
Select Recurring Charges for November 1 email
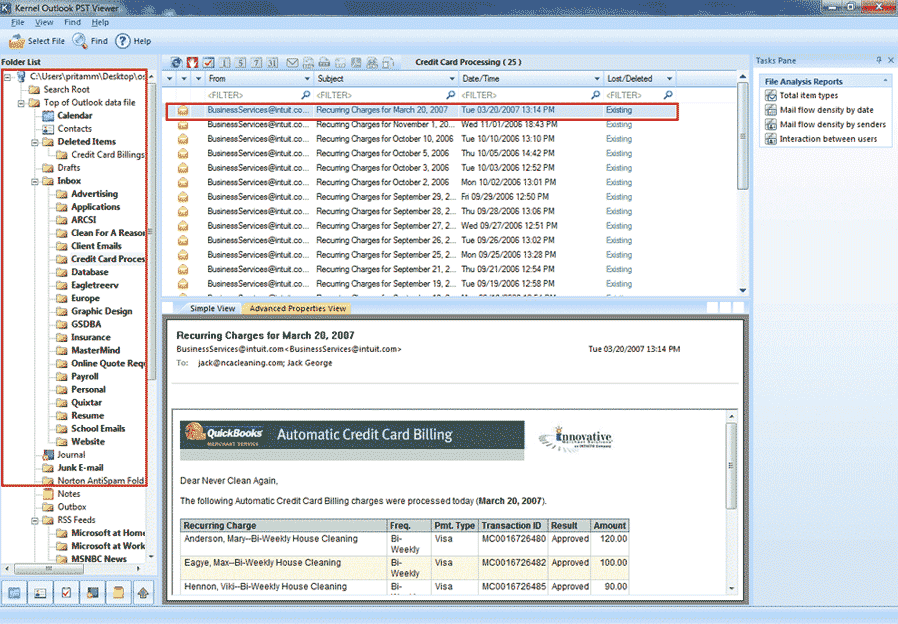coord(420,124)
